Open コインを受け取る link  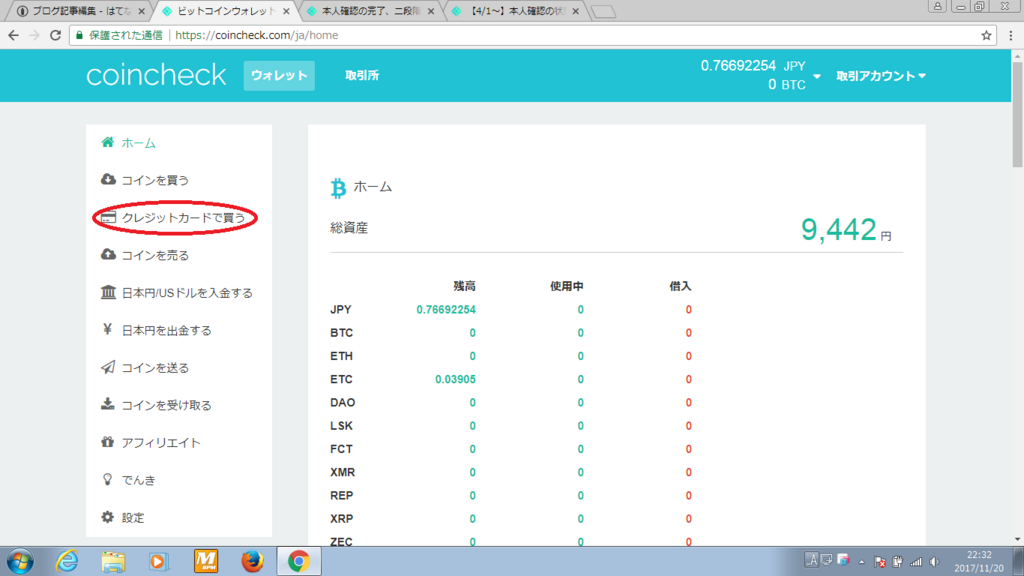(167, 405)
